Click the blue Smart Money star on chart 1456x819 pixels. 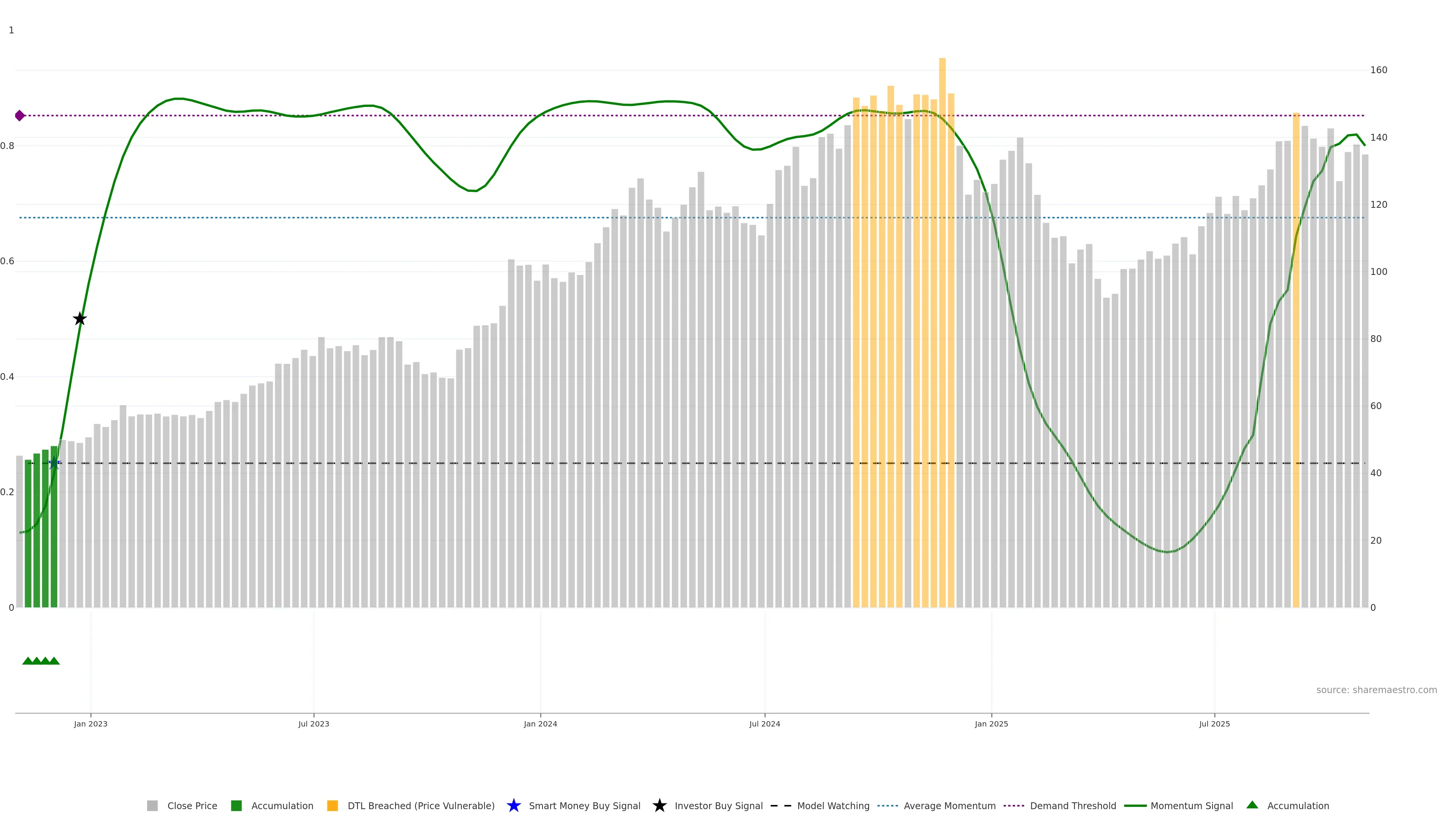click(x=54, y=463)
